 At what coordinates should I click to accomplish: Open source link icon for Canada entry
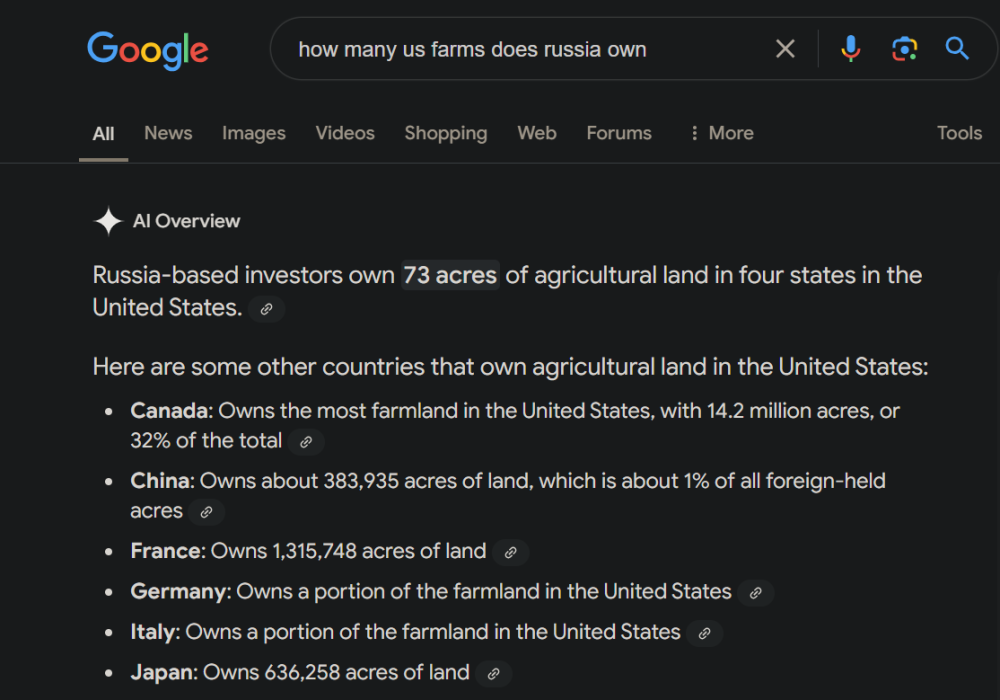click(x=306, y=441)
